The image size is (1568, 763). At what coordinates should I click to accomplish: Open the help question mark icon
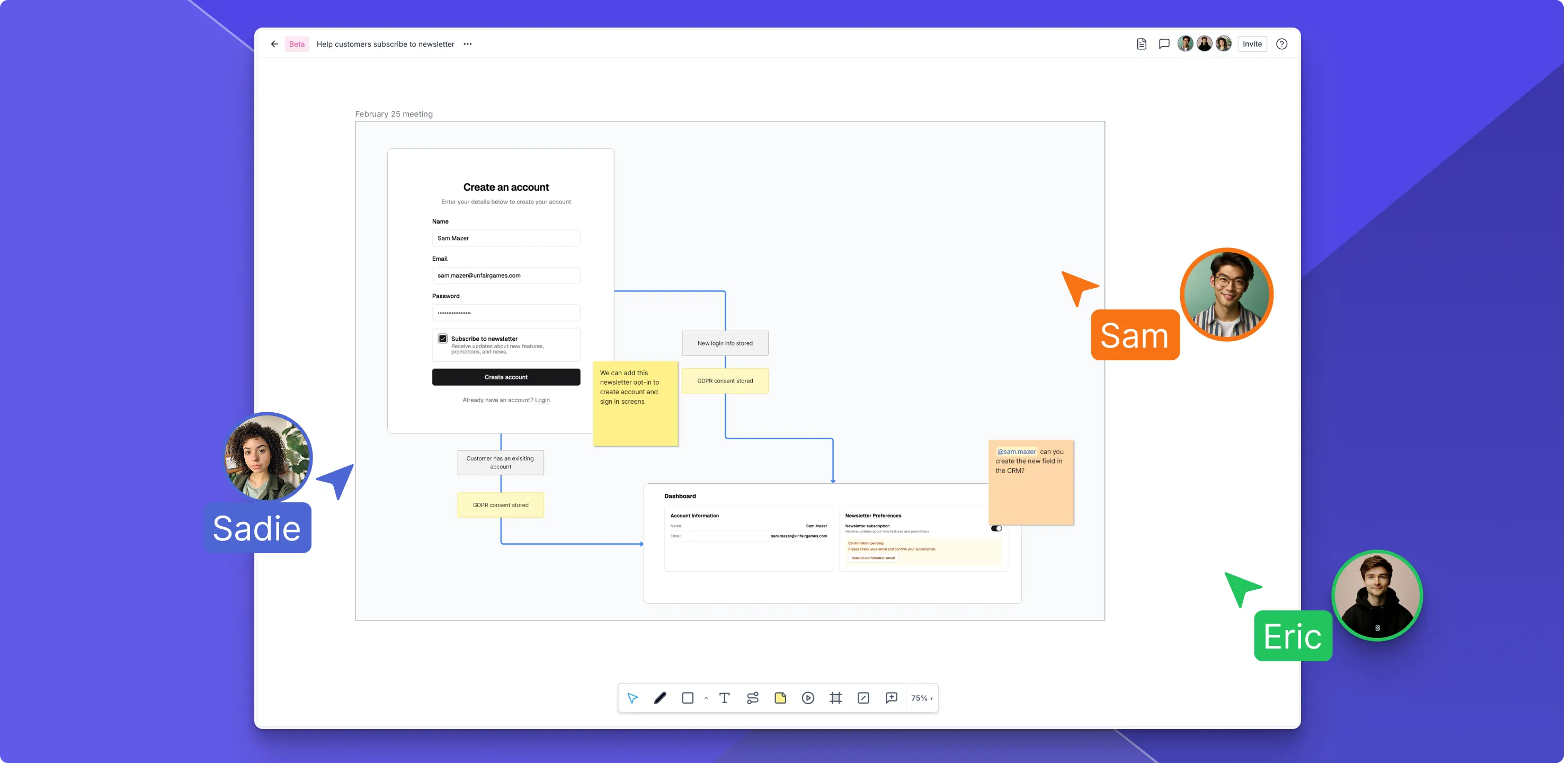click(1281, 44)
